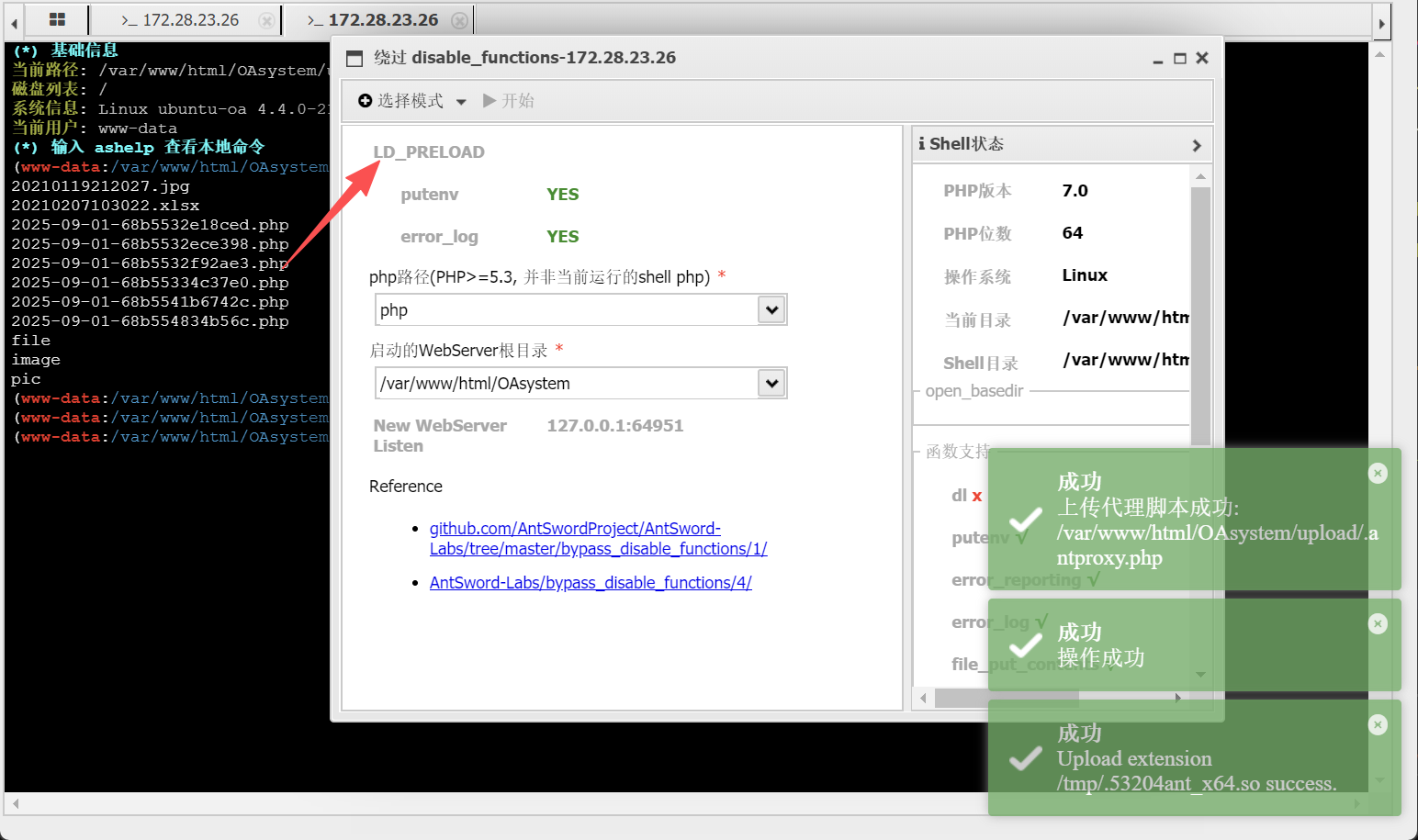This screenshot has height=840, width=1418.
Task: Collapse the Shell状态 panel chevron
Action: tap(1196, 145)
